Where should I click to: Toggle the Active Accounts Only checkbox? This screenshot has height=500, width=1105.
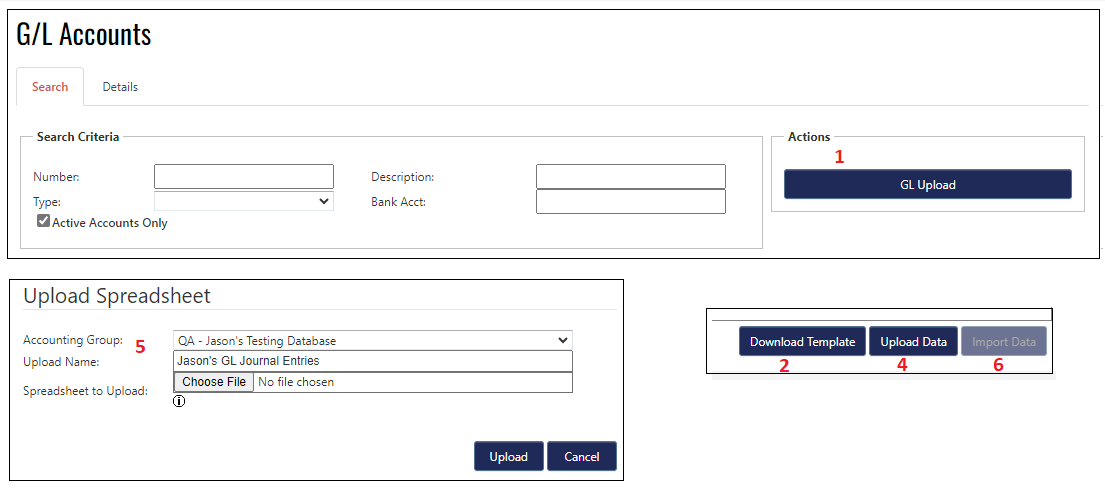(44, 222)
